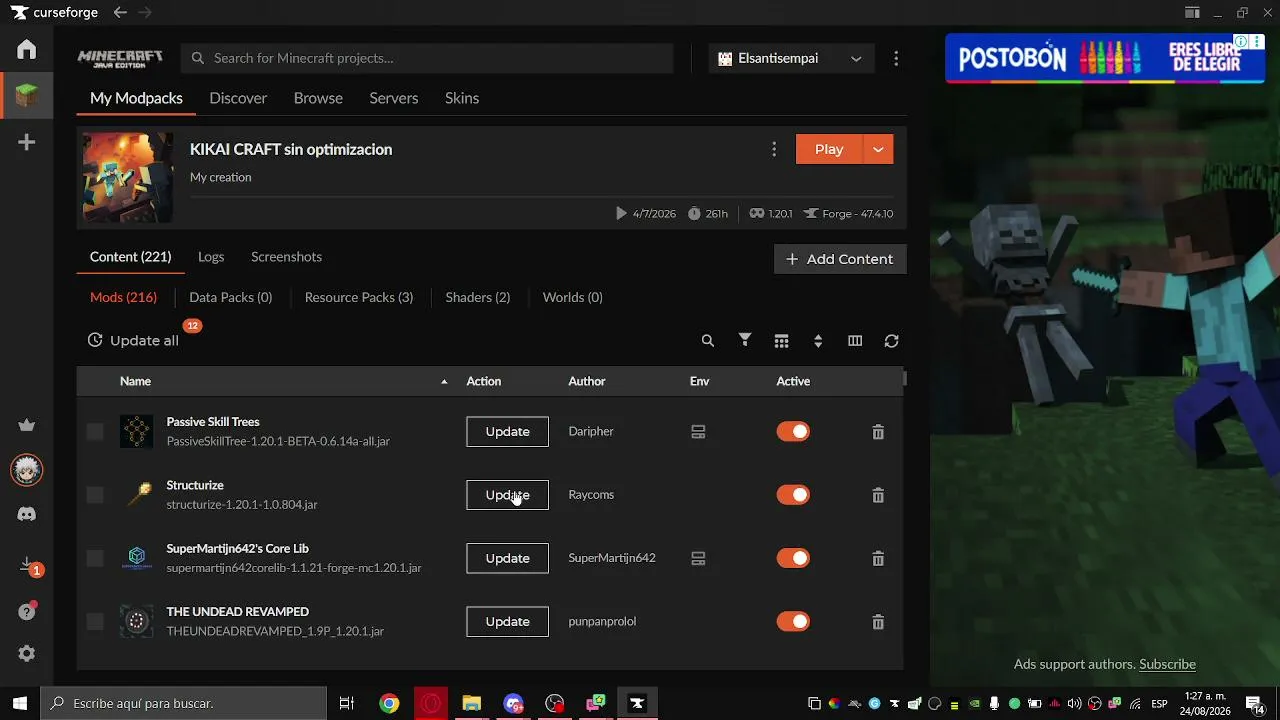Open the CurseForge layout icon in title bar
Image resolution: width=1280 pixels, height=720 pixels.
pos(1192,12)
